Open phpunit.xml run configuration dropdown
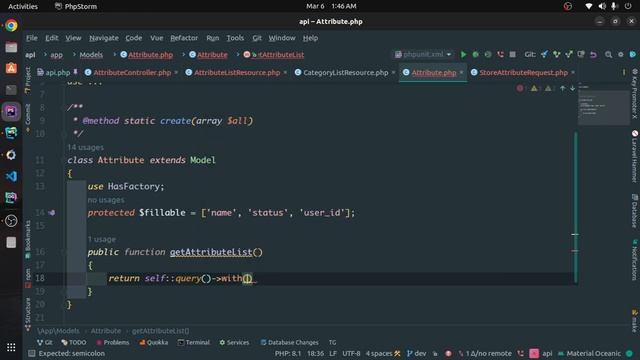Screen dimensions: 640x360 [423, 54]
